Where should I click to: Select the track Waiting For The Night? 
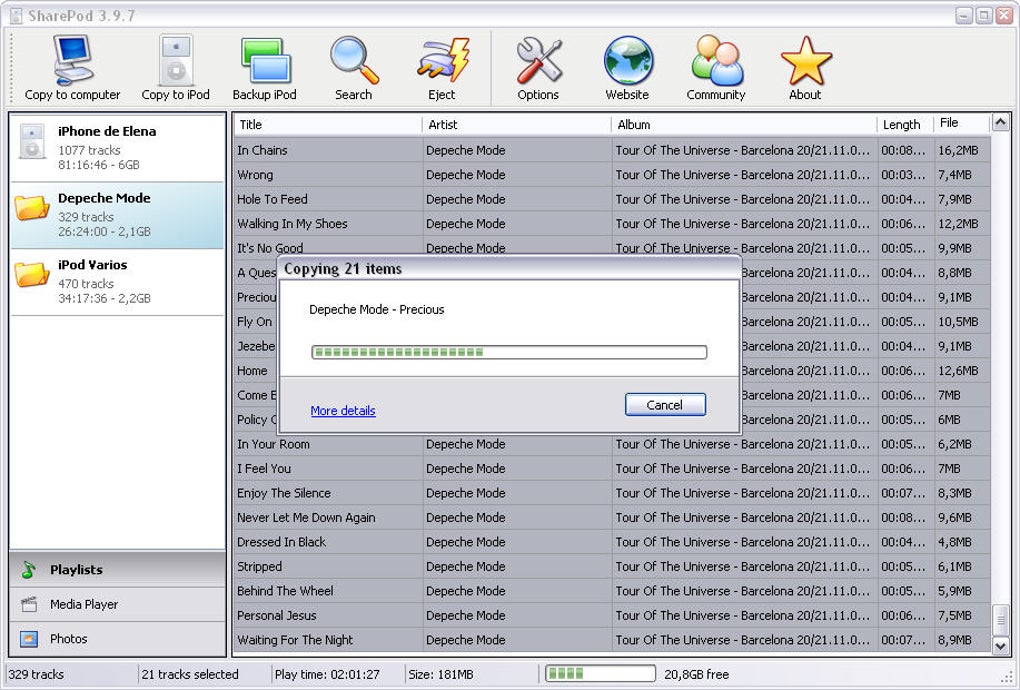coord(611,640)
